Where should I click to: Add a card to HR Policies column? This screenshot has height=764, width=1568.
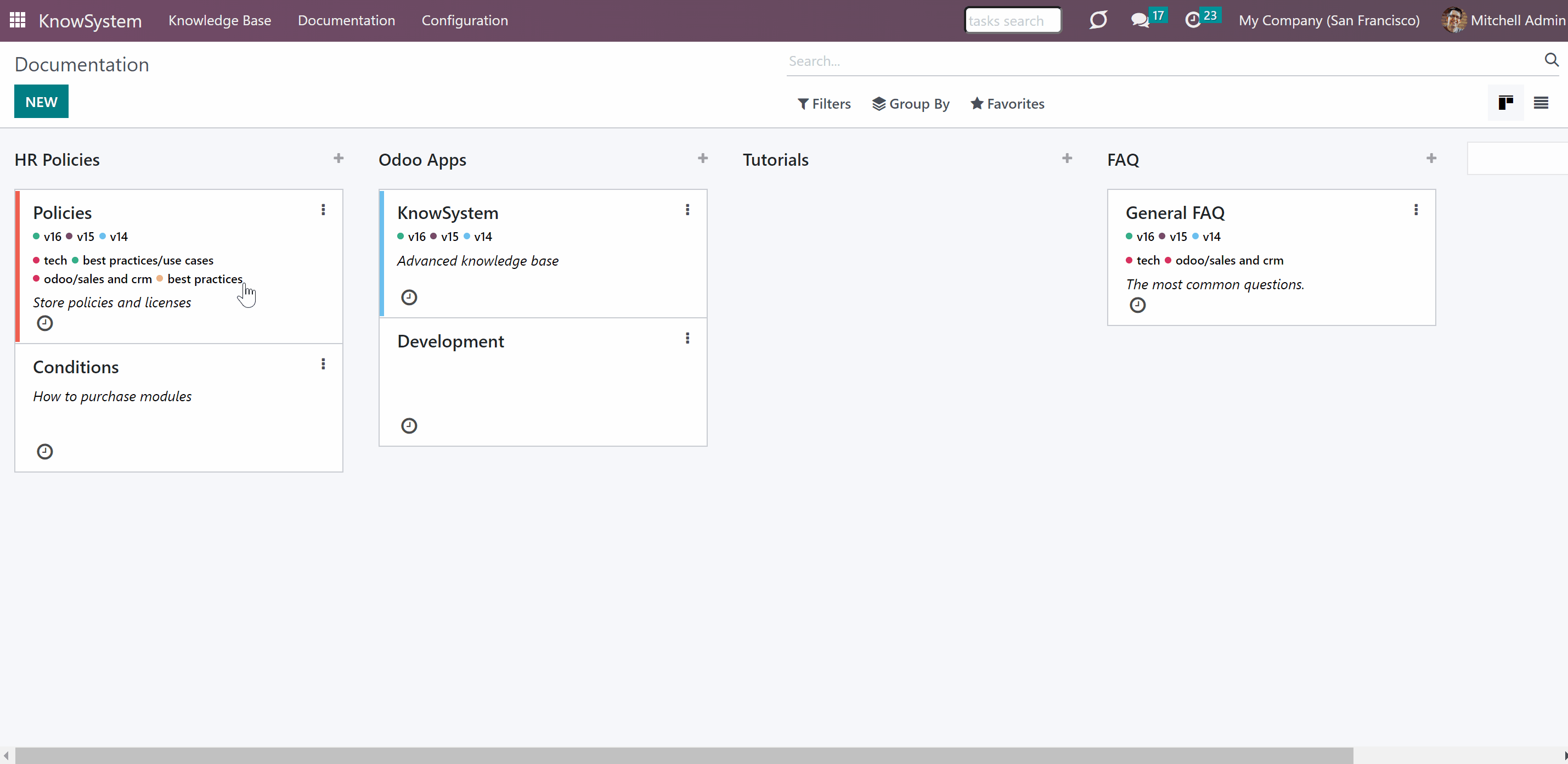[x=339, y=159]
